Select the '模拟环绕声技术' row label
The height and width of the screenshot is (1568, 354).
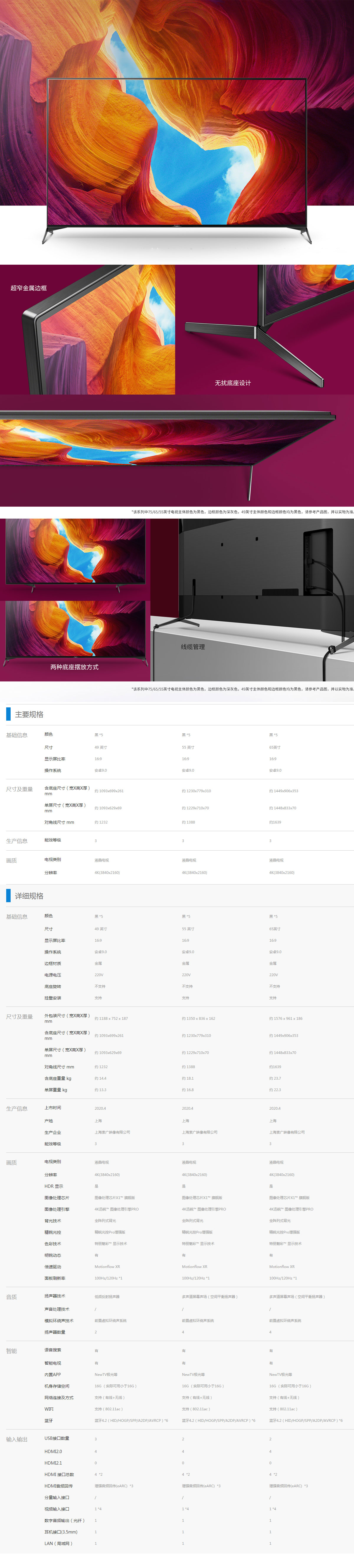coord(59,1321)
